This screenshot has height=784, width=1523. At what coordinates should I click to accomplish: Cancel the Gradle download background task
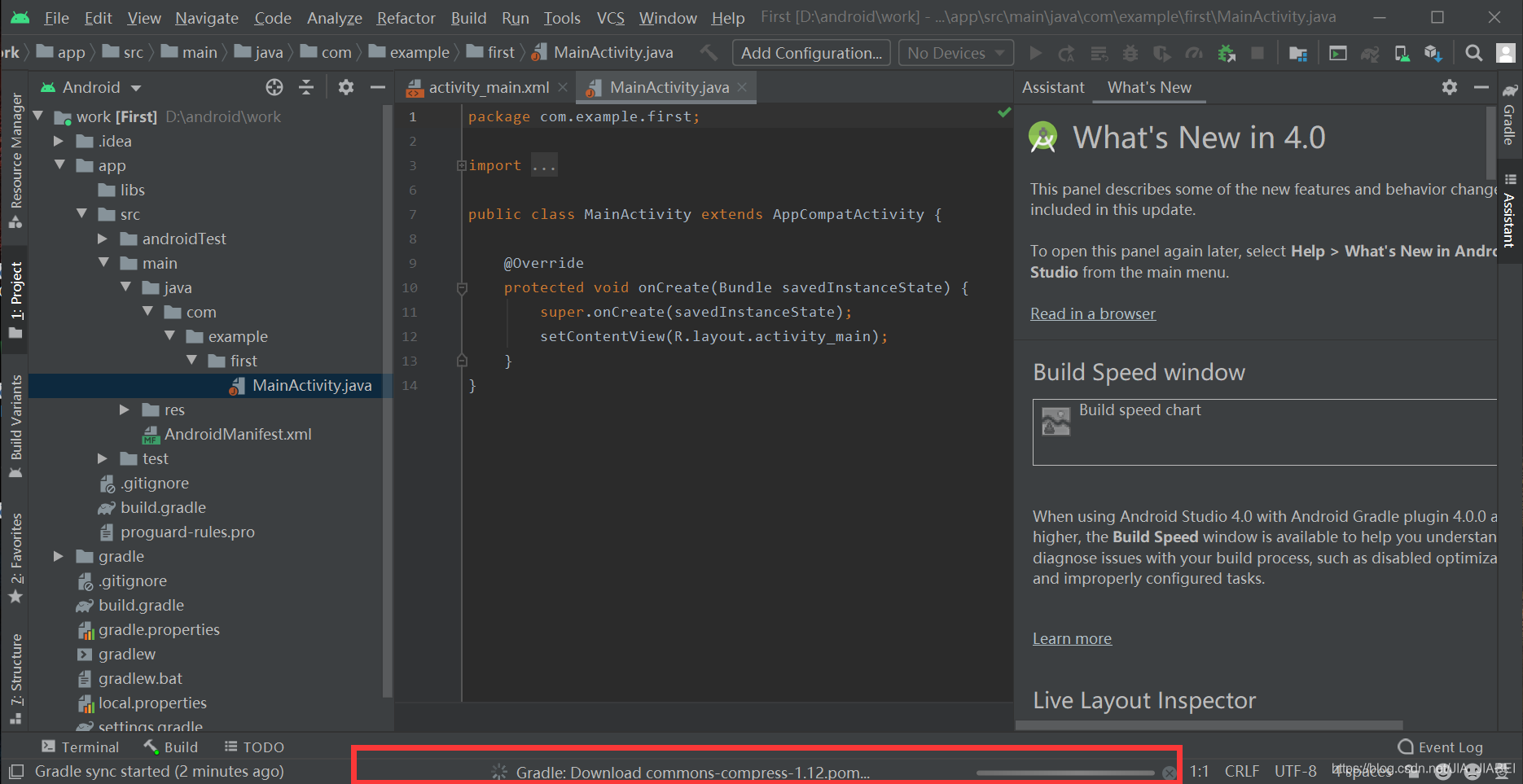coord(1170,773)
